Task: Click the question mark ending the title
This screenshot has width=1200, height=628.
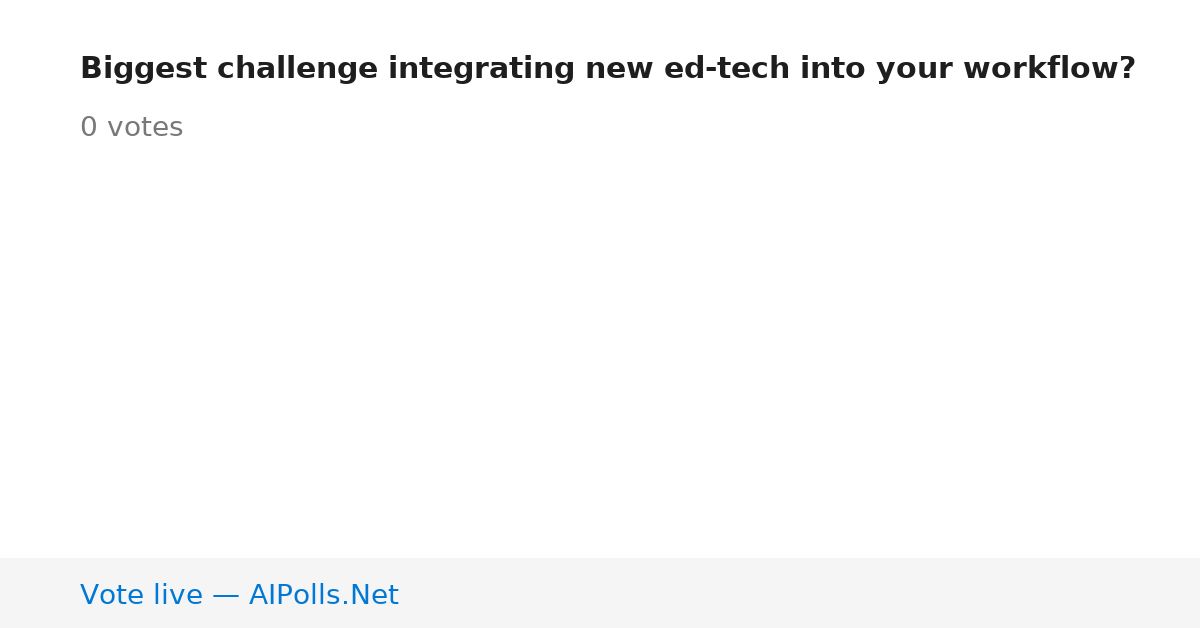Action: coord(1127,69)
